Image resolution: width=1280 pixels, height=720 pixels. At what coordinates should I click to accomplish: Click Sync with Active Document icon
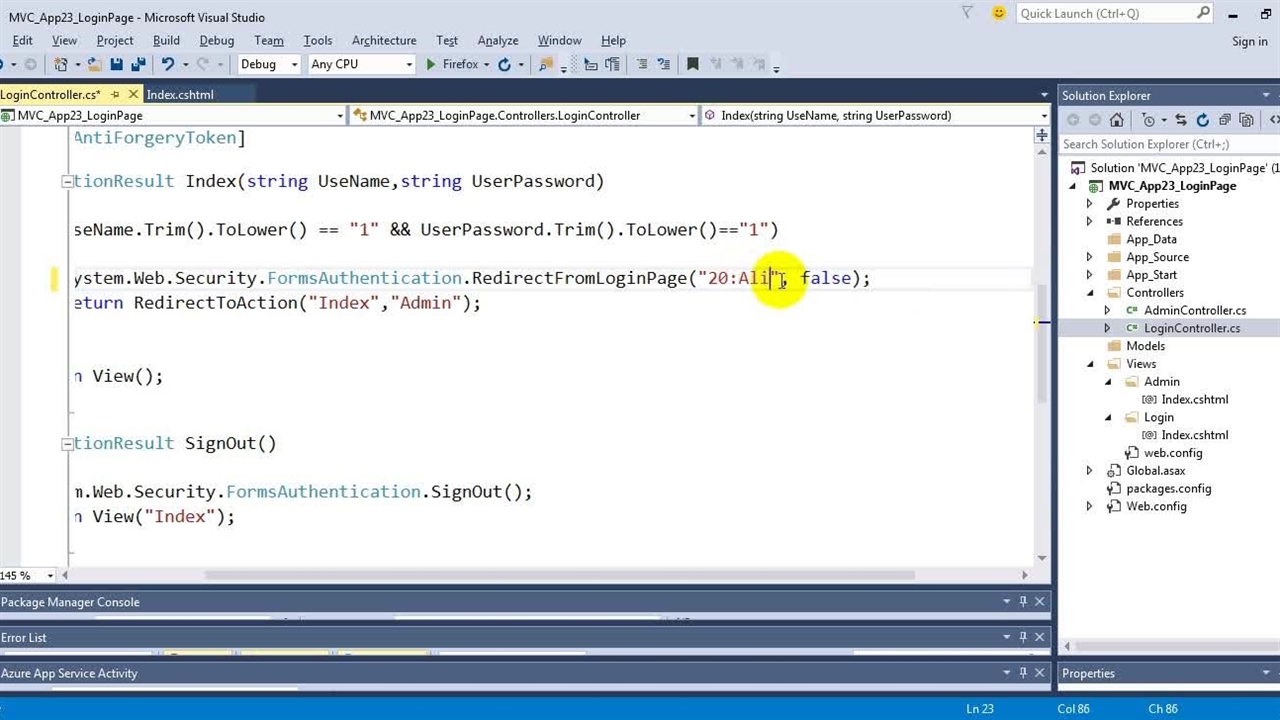point(1181,120)
